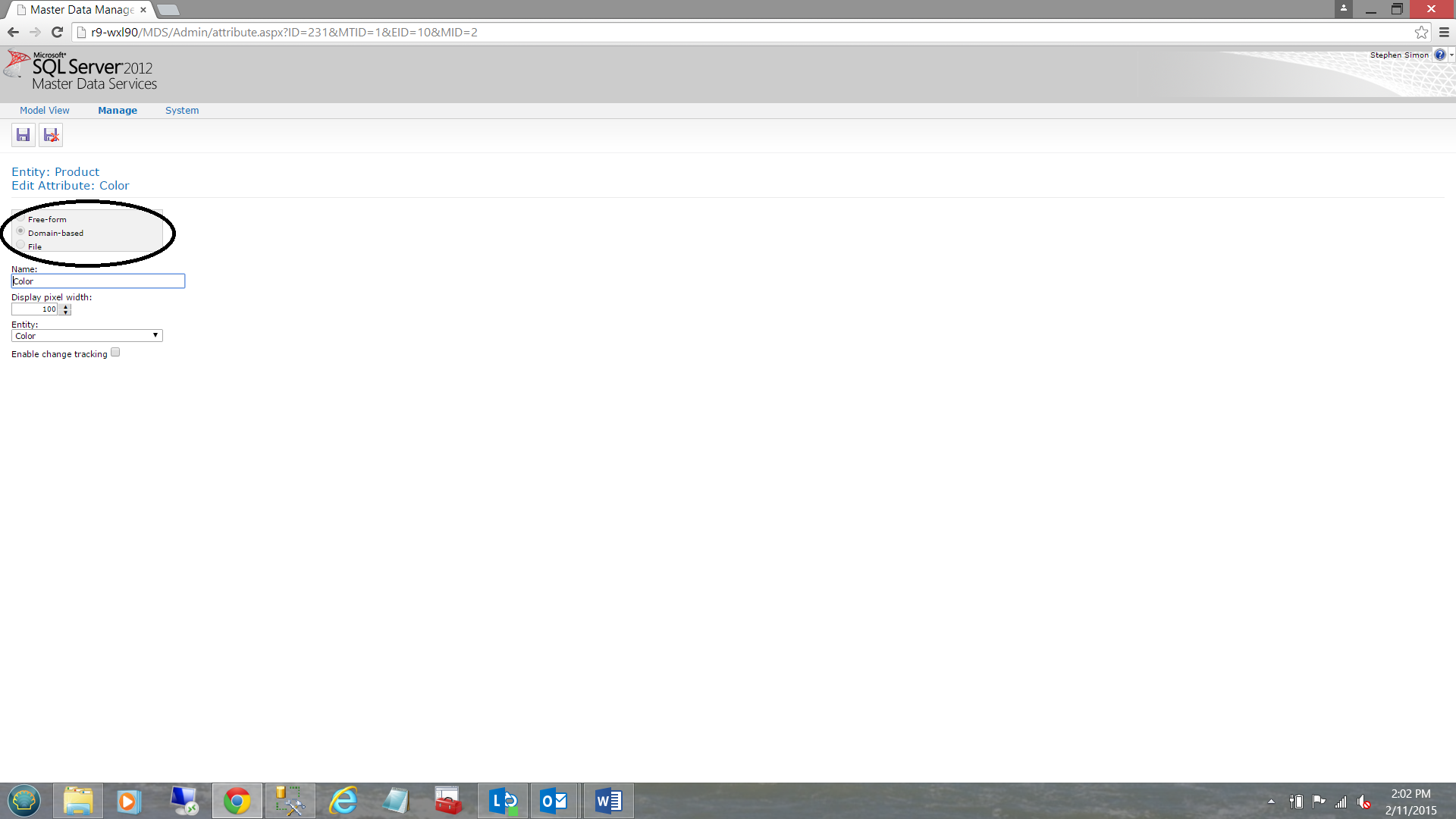Click the blue help question mark icon

[1439, 55]
